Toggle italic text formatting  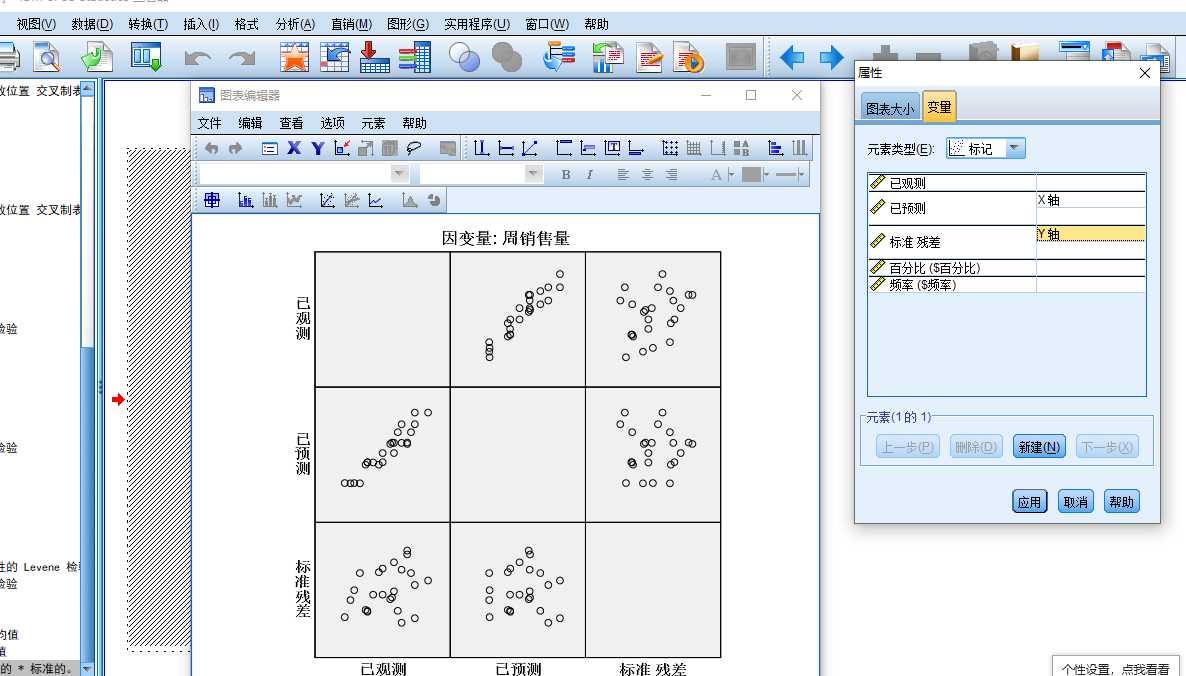click(589, 175)
